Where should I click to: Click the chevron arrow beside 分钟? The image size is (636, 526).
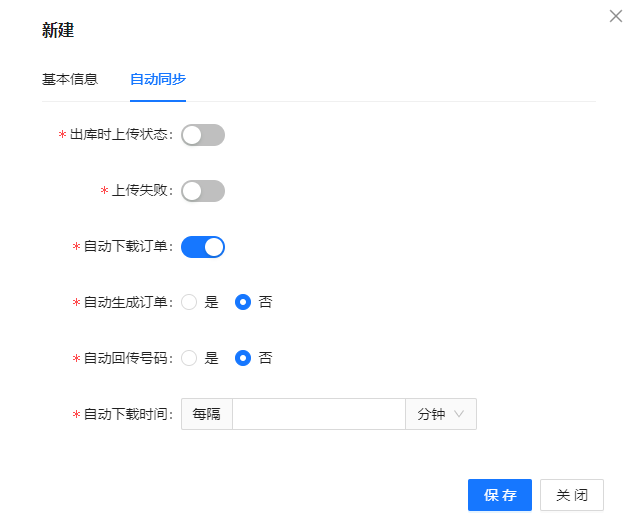459,414
